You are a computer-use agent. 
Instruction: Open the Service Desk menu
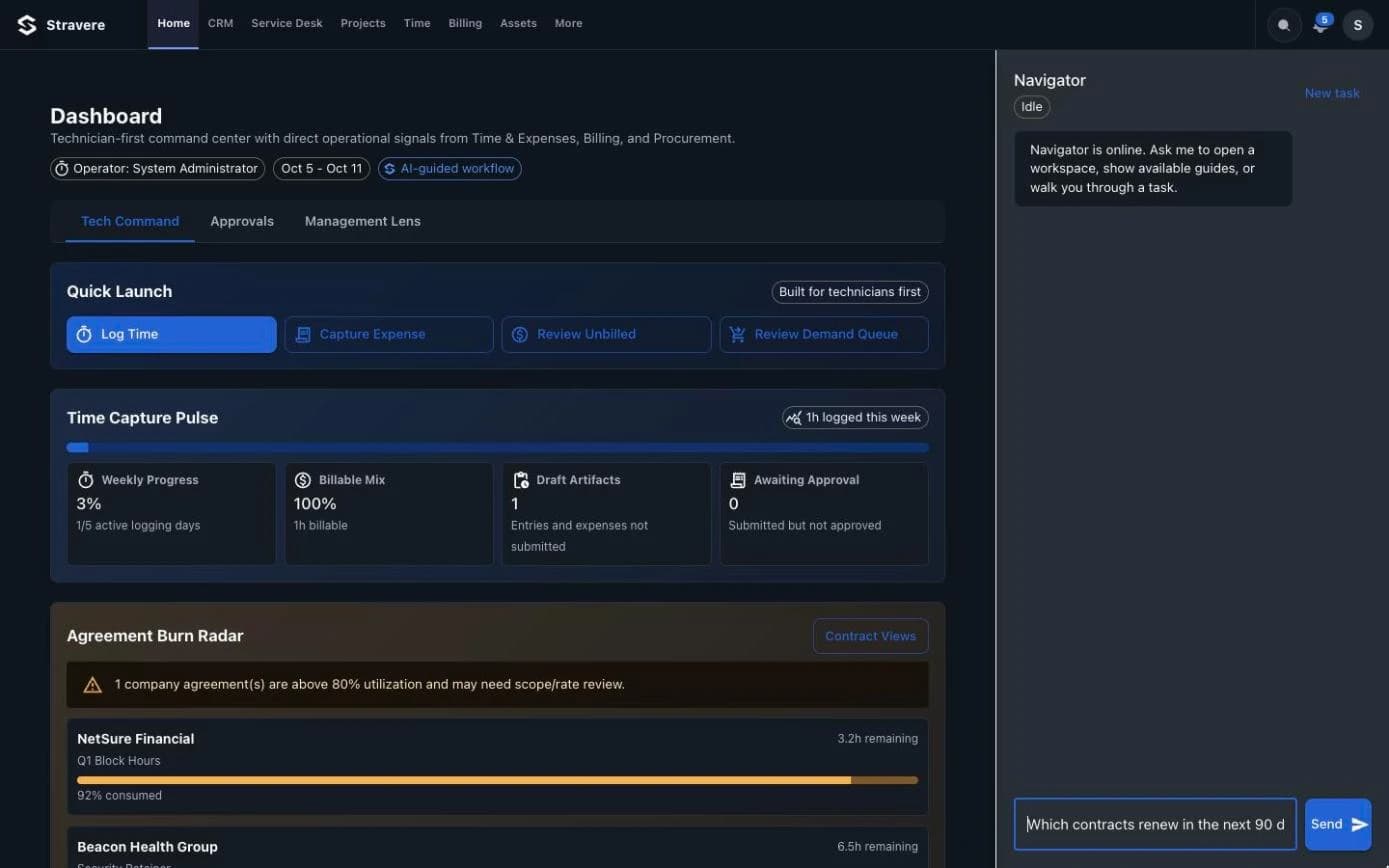pos(287,24)
